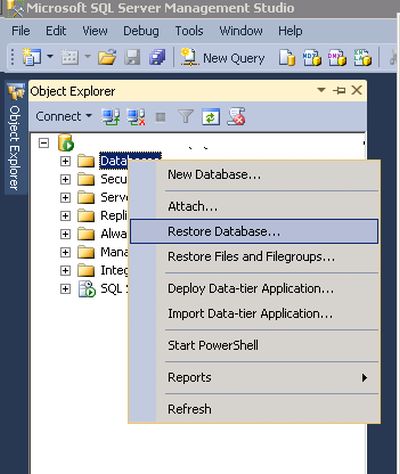Click the Disconnect server icon
Image resolution: width=400 pixels, height=474 pixels.
(x=136, y=117)
